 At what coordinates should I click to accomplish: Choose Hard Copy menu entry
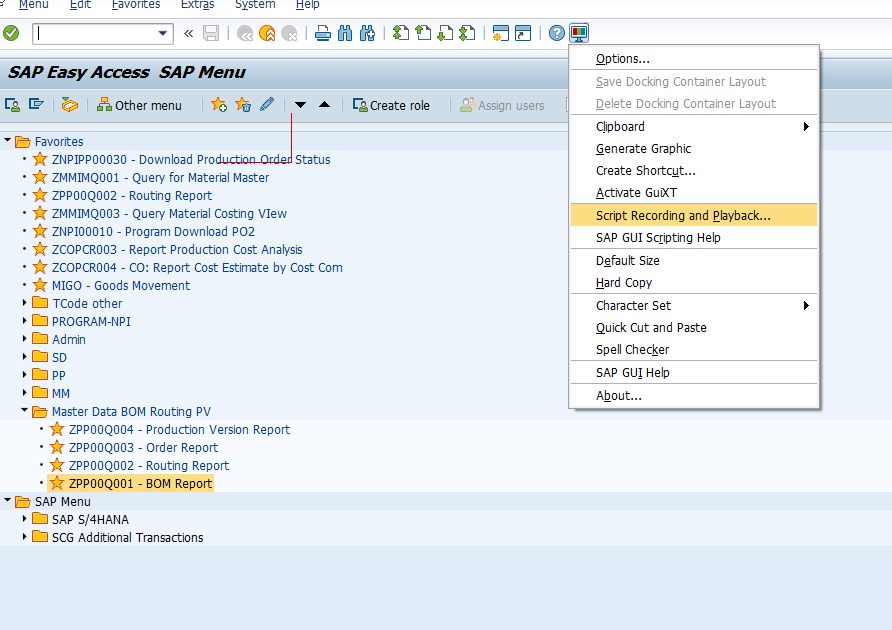tap(693, 283)
